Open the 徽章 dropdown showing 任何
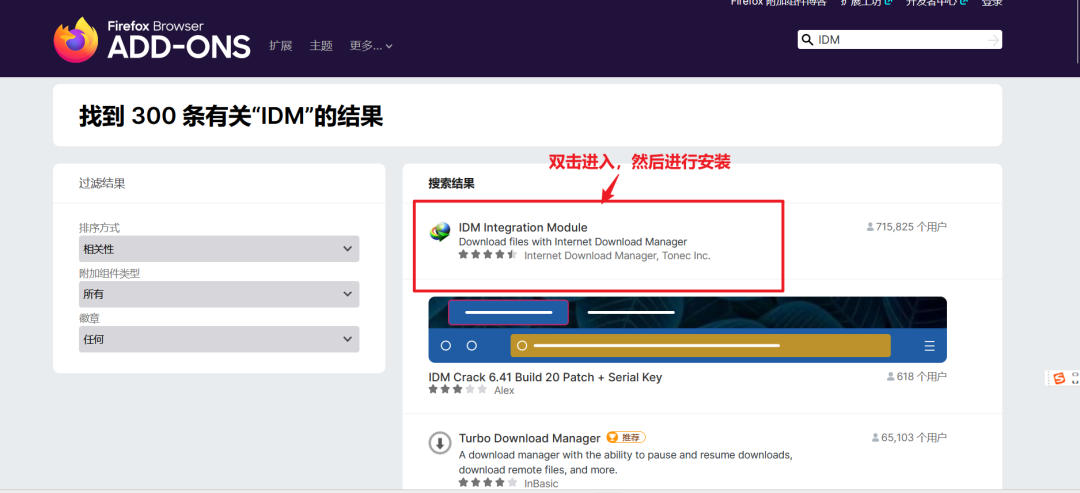The height and width of the screenshot is (493, 1080). tap(219, 339)
